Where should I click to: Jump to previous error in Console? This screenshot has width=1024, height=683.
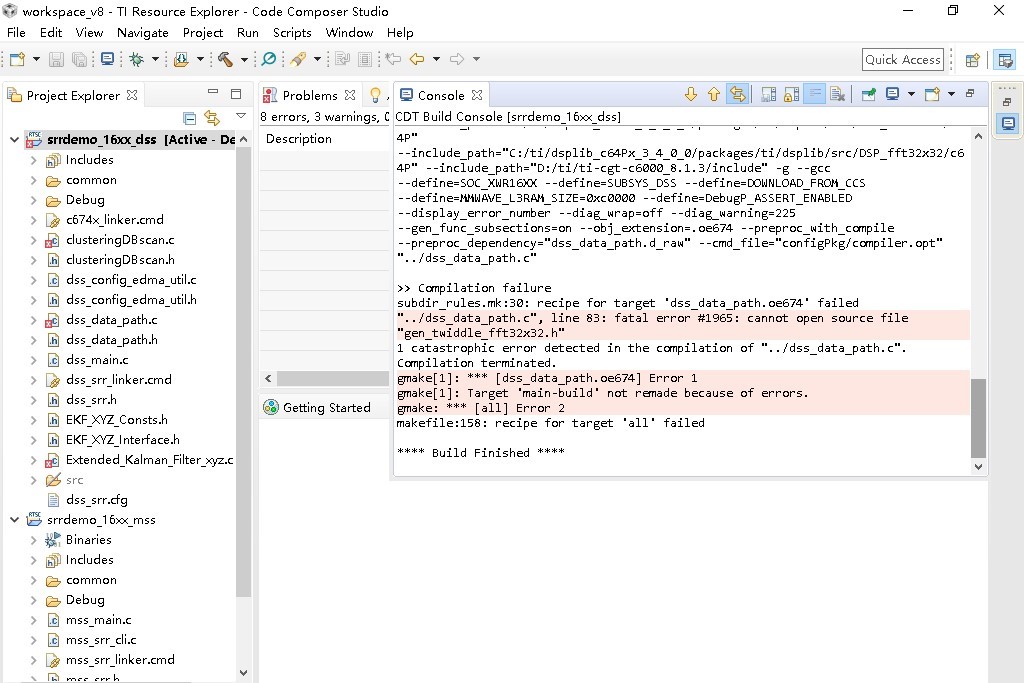coord(714,95)
